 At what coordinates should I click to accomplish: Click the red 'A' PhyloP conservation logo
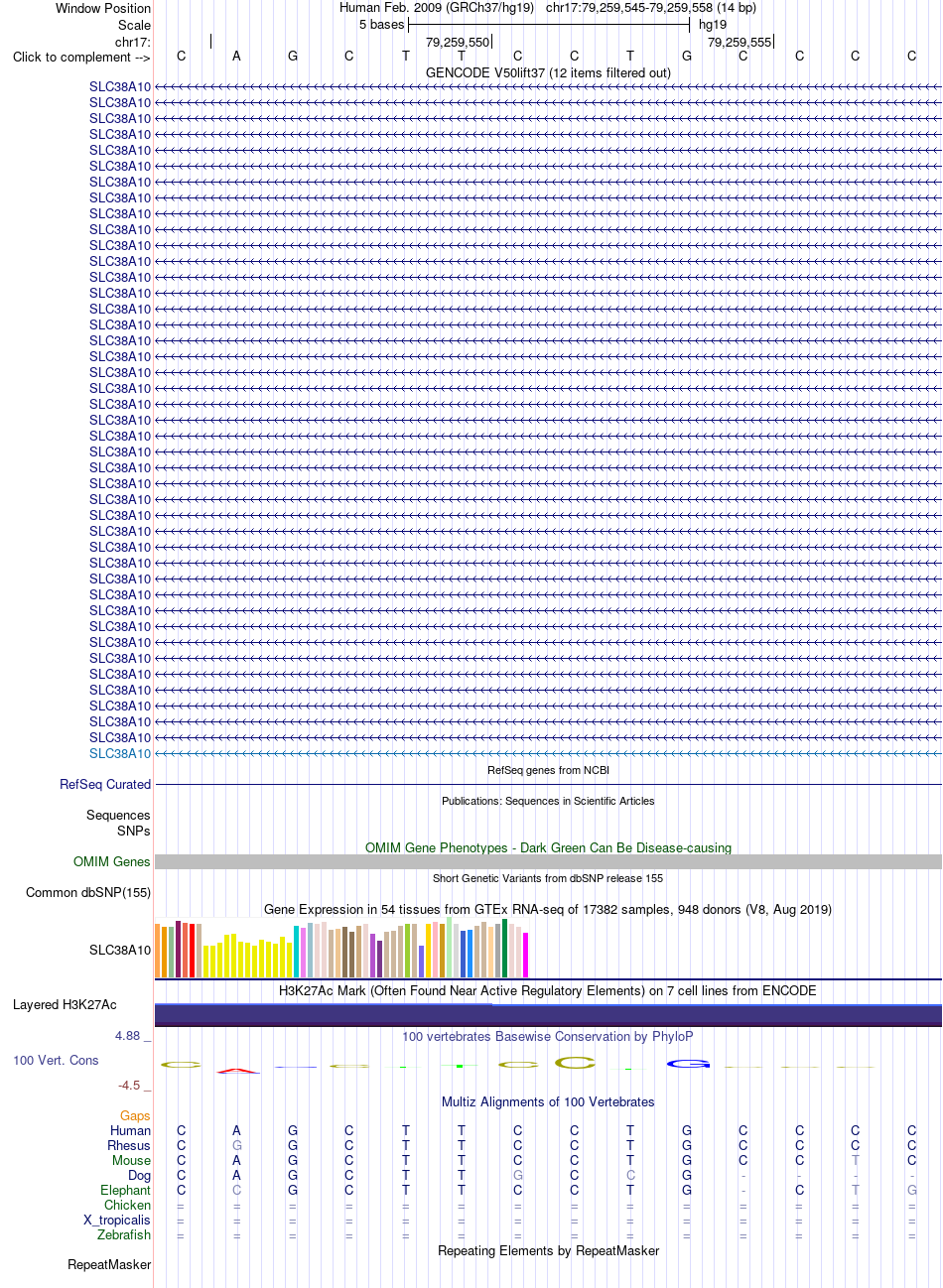(x=237, y=1071)
